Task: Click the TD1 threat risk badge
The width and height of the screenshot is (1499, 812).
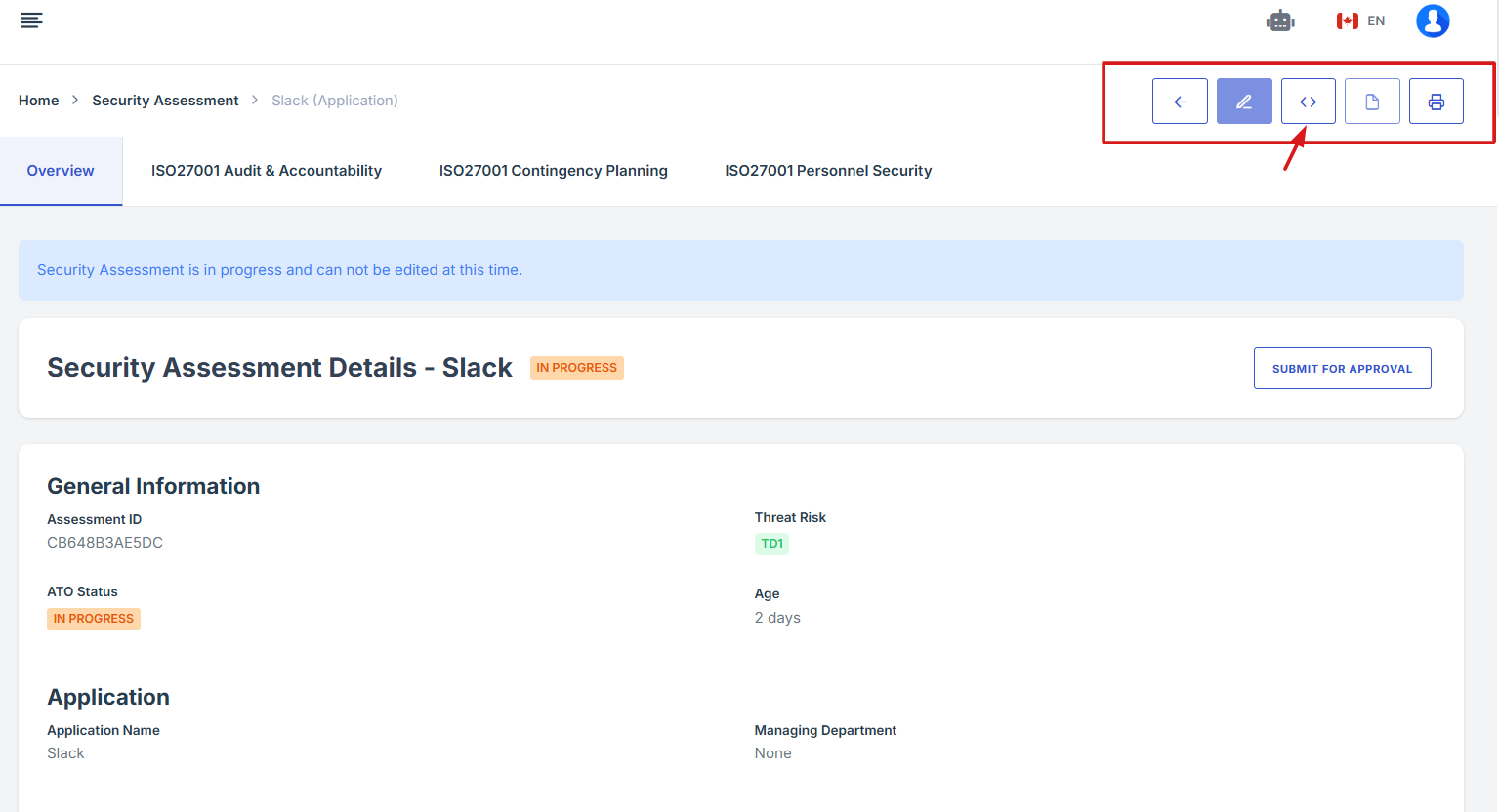Action: point(771,544)
